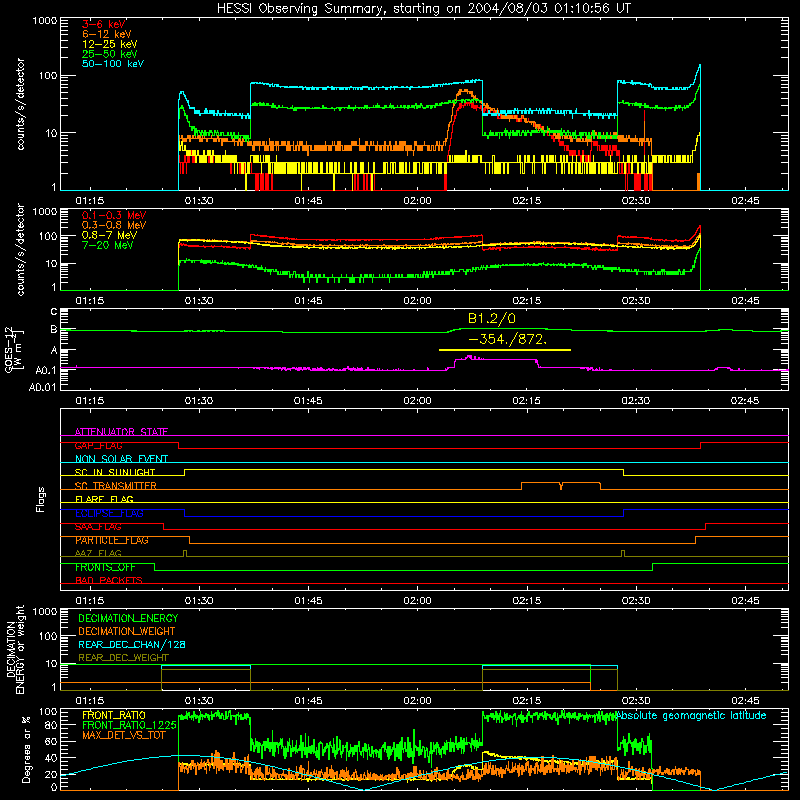This screenshot has width=800, height=800.
Task: Click the SC_IN_SUNLIGHT flag label
Action: click(x=115, y=472)
